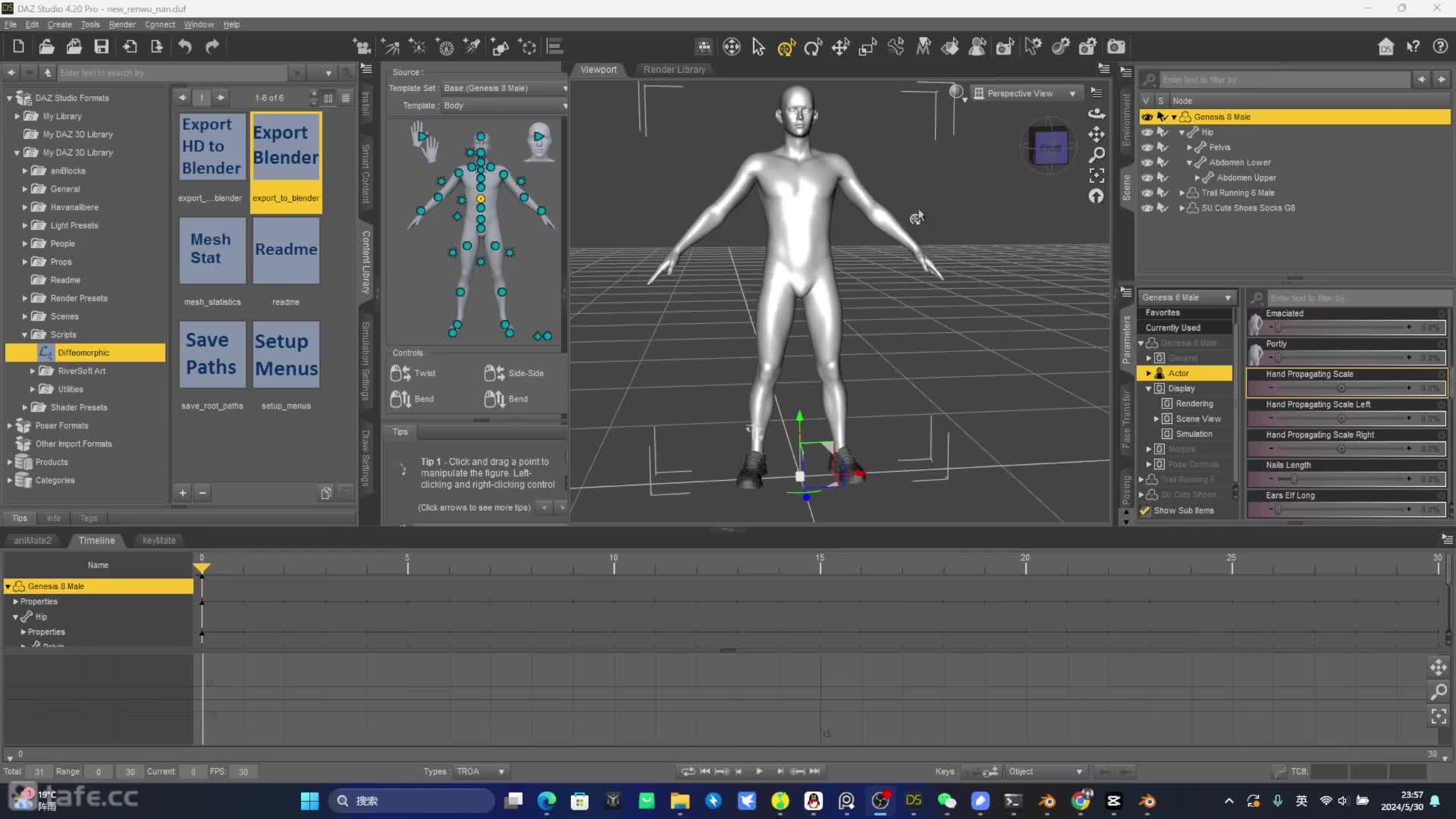Viewport: 1456px width, 819px height.
Task: Click the Setup Menus script thumbnail
Action: tap(286, 354)
